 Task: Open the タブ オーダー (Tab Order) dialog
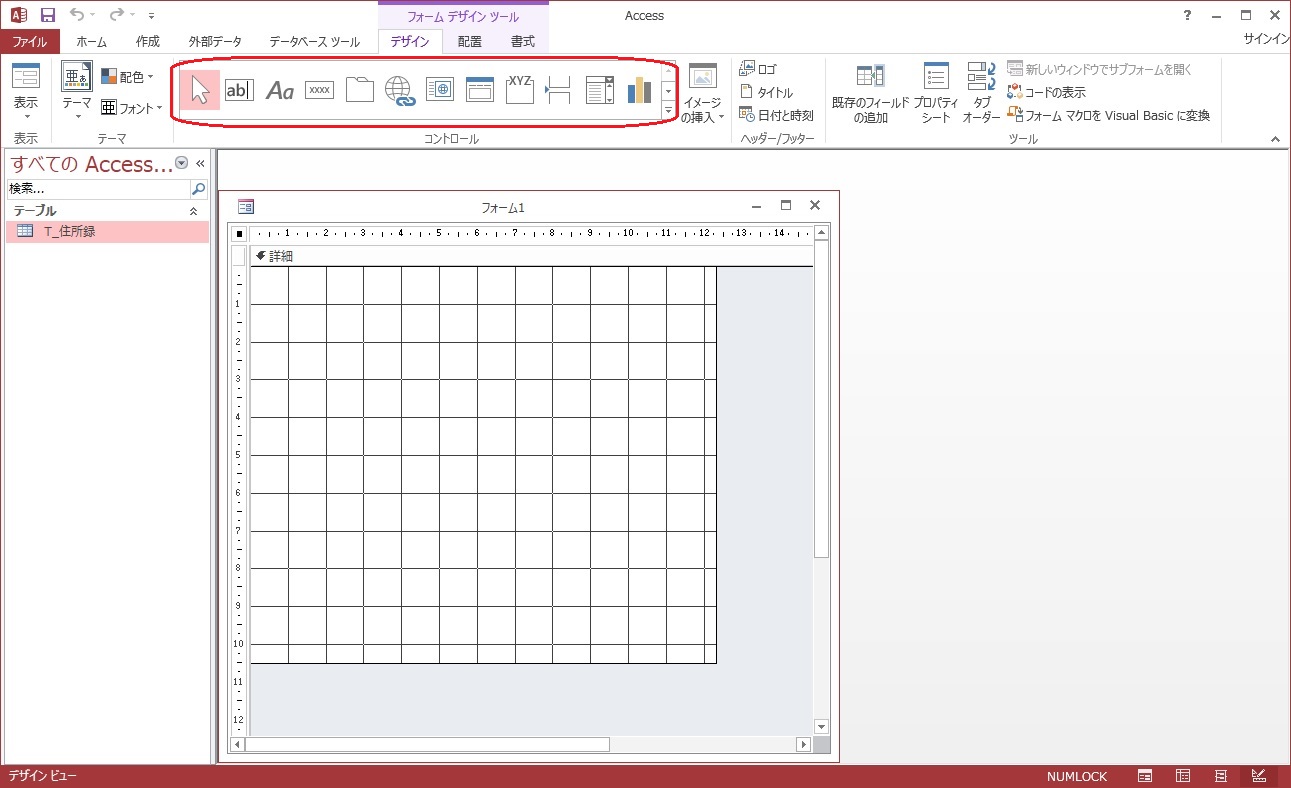click(982, 94)
